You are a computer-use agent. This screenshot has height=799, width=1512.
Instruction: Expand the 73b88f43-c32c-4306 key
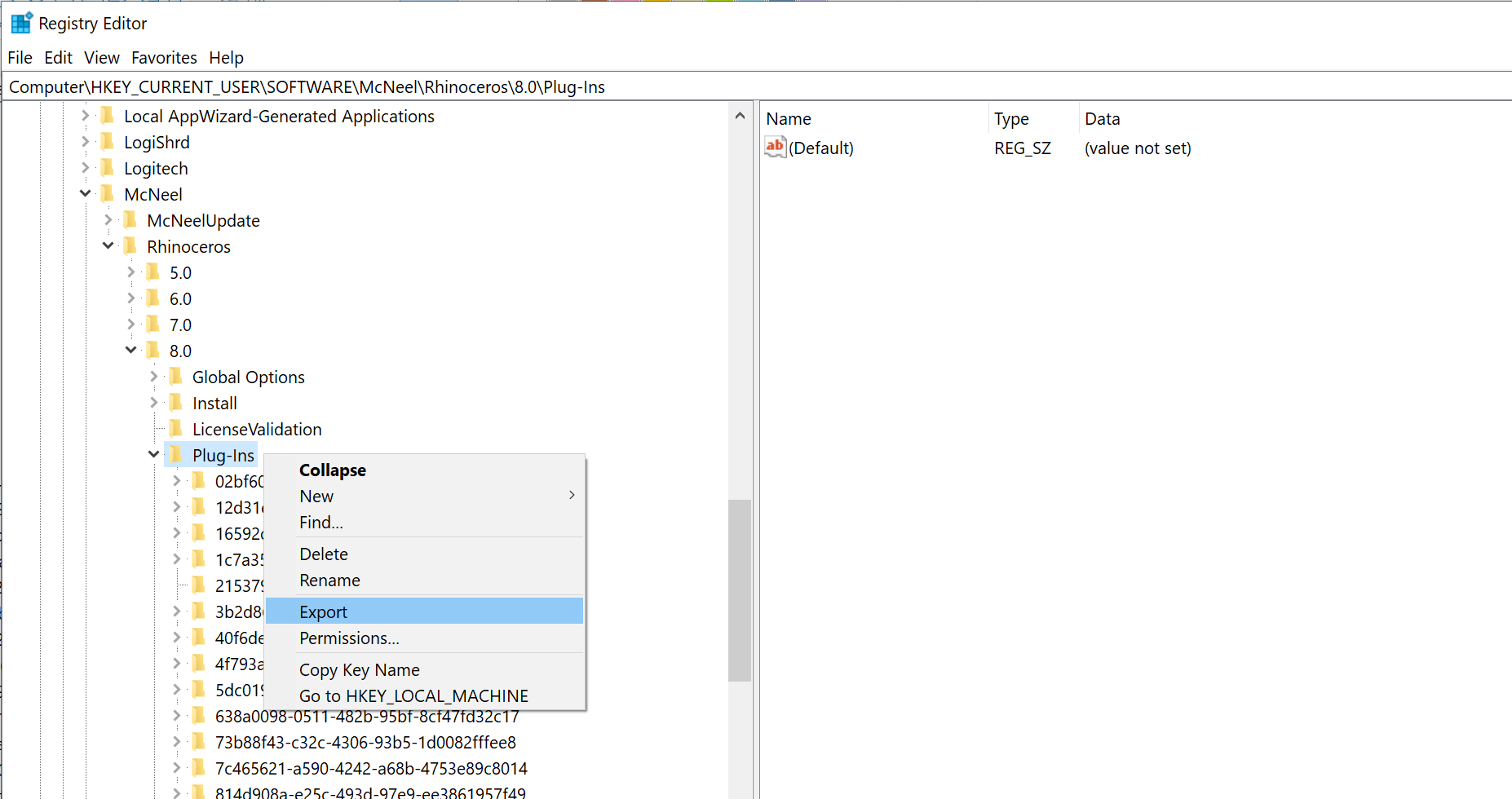point(177,742)
